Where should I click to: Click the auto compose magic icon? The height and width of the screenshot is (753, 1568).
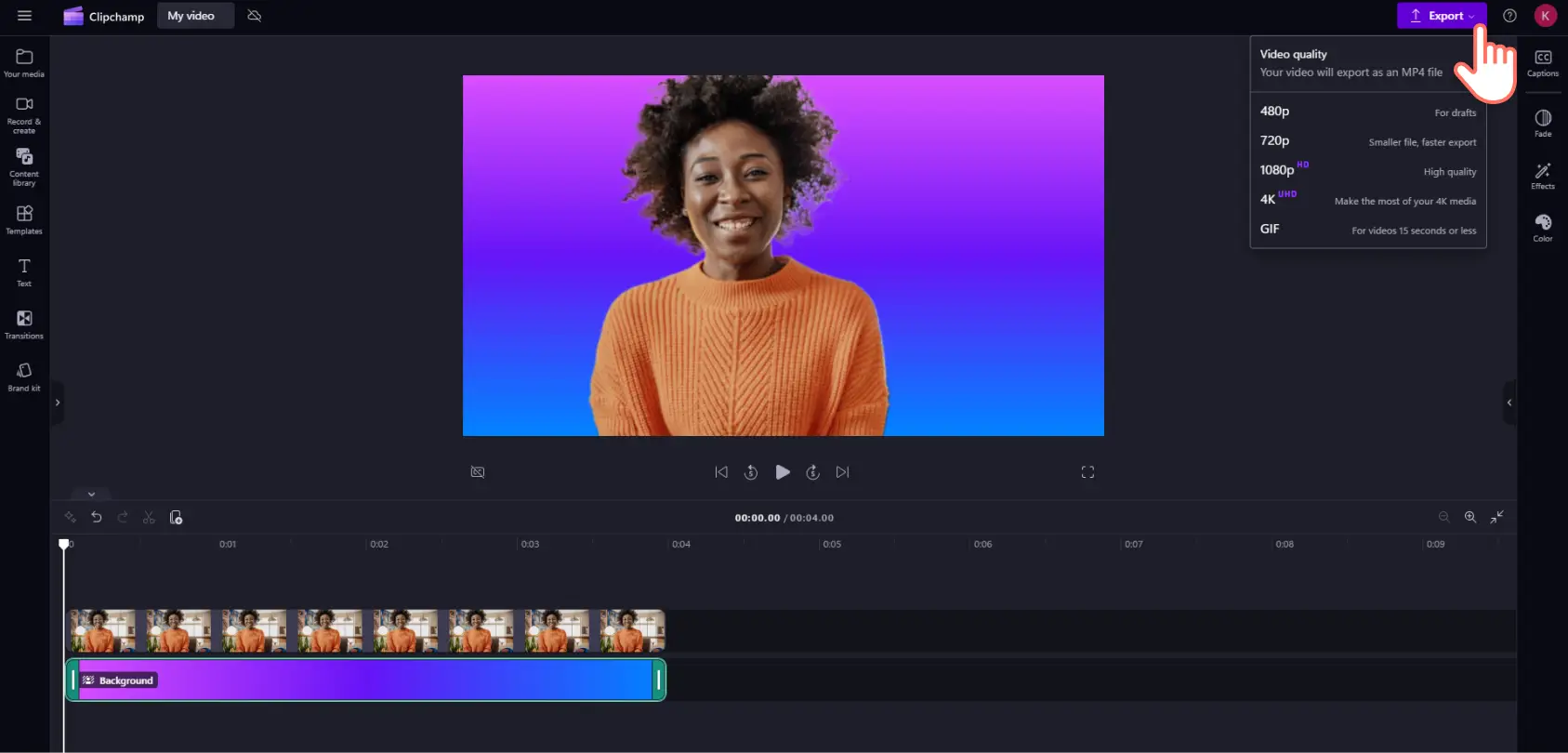coord(70,517)
